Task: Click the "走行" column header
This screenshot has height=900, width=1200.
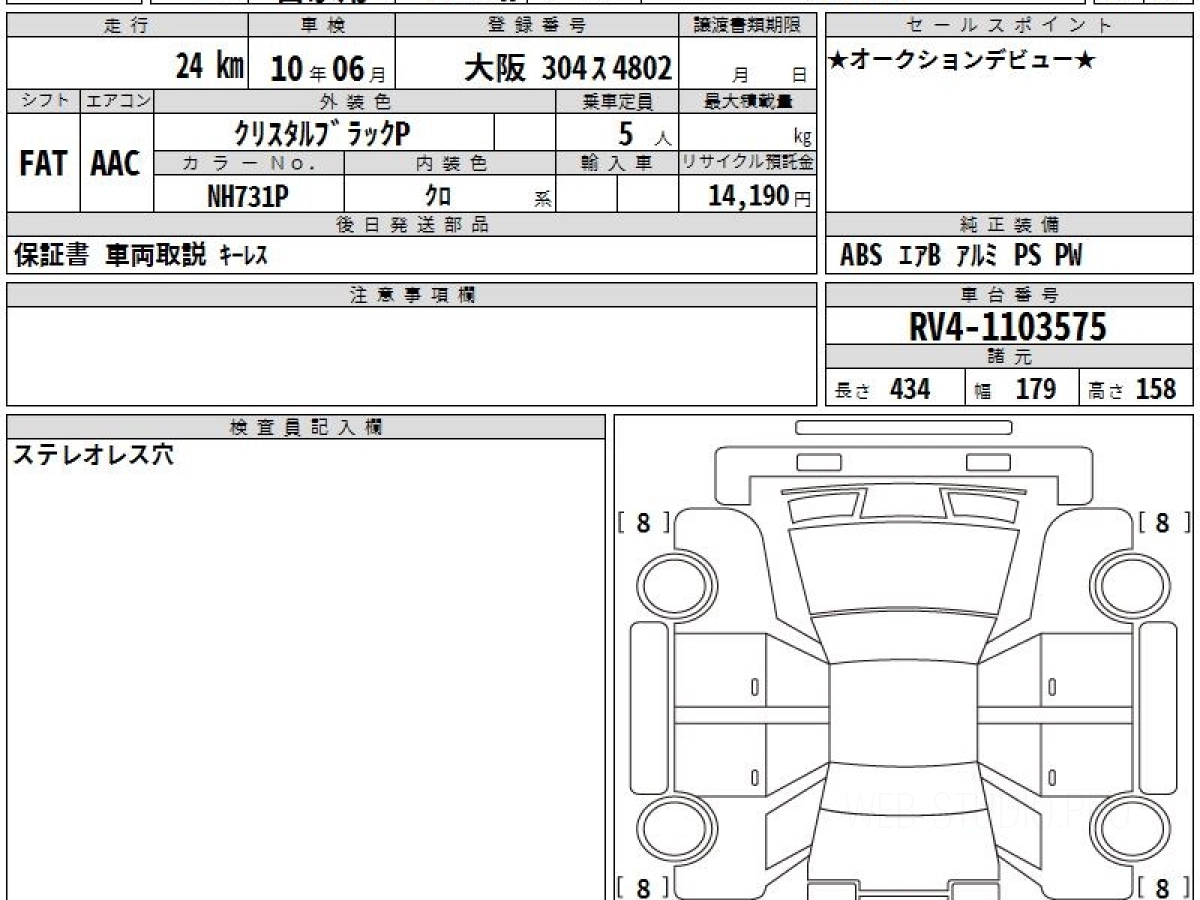Action: [x=126, y=26]
